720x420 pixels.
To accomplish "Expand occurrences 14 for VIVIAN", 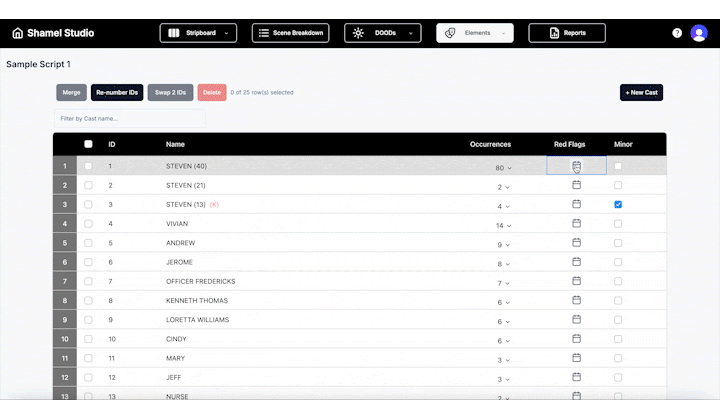I will pos(503,225).
